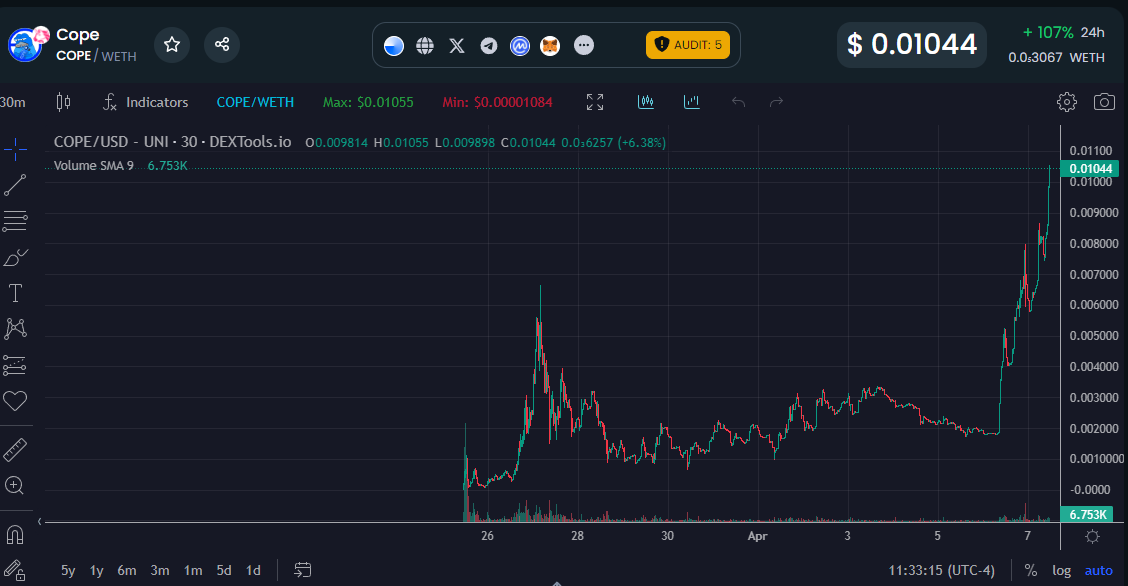The image size is (1128, 586).
Task: Open chart settings gear
Action: 1067,102
